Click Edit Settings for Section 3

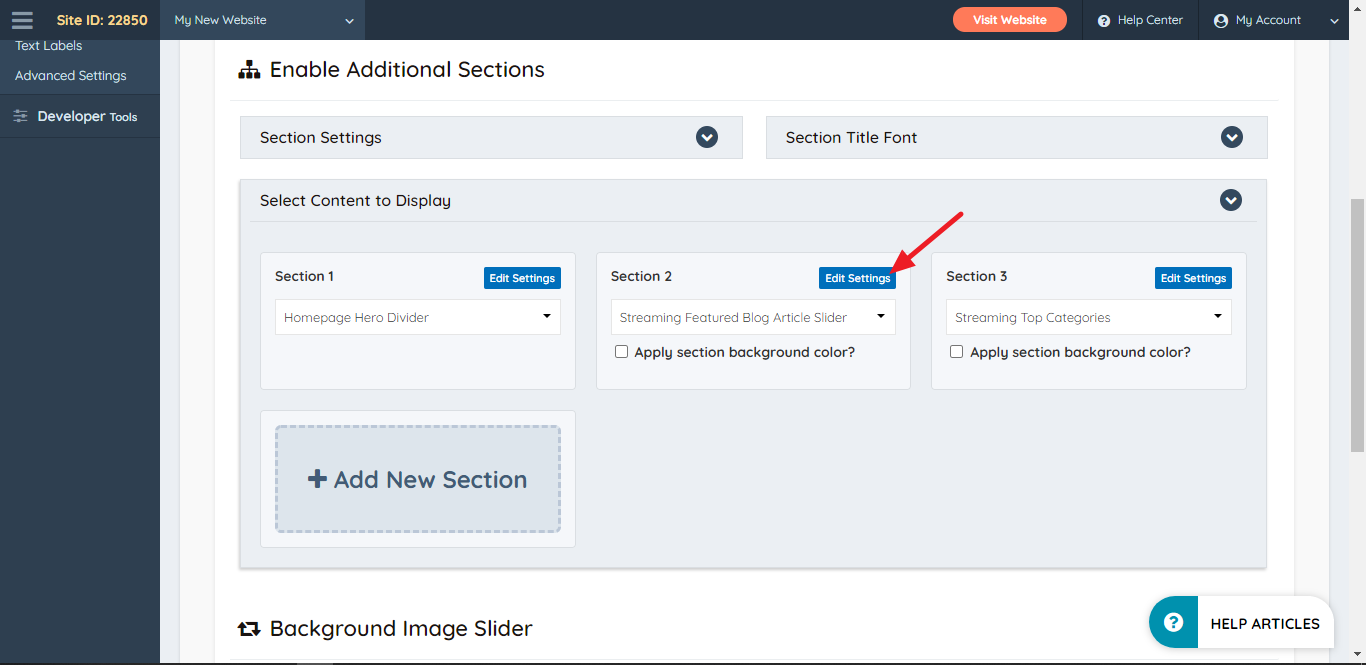(1193, 278)
